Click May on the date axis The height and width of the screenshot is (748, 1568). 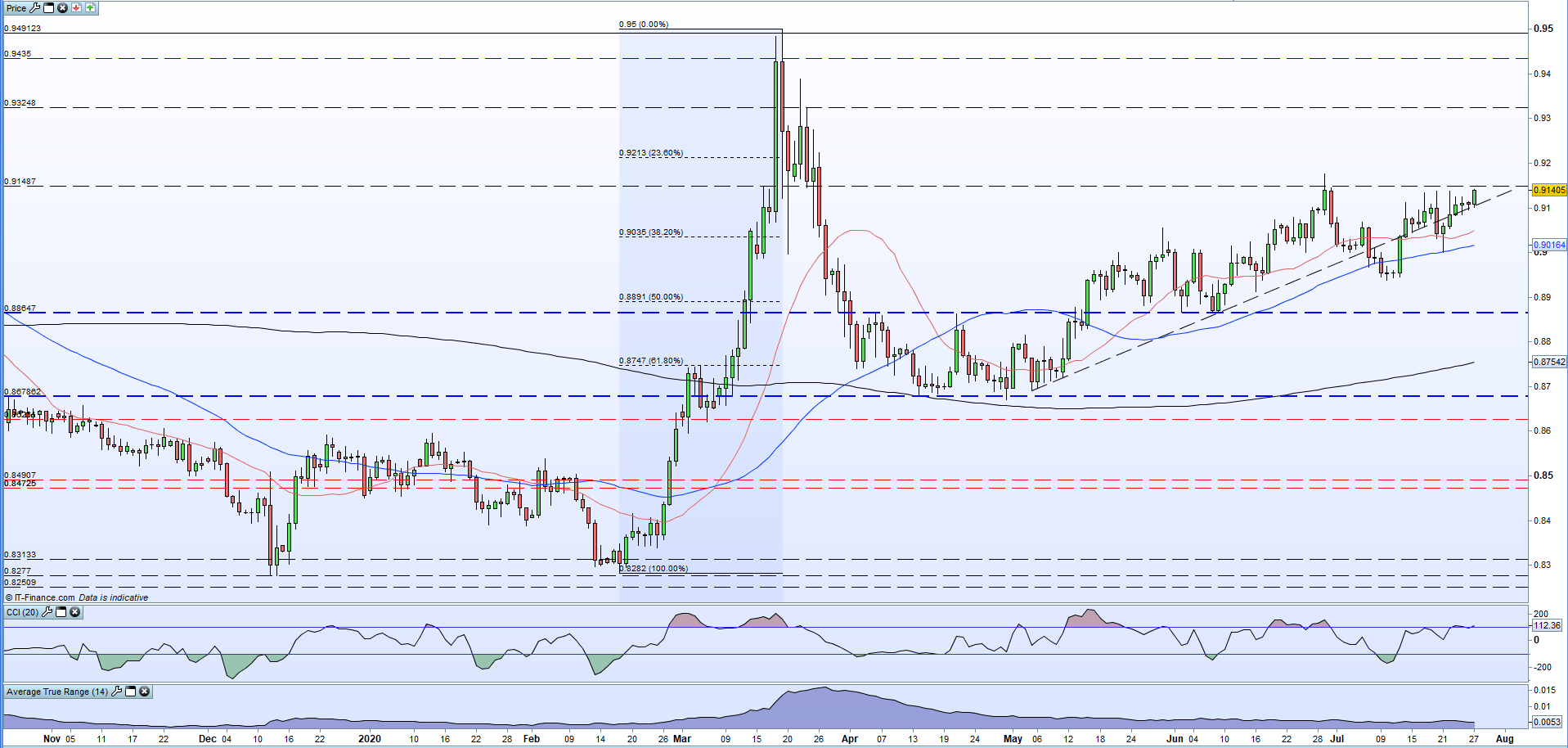[1013, 739]
